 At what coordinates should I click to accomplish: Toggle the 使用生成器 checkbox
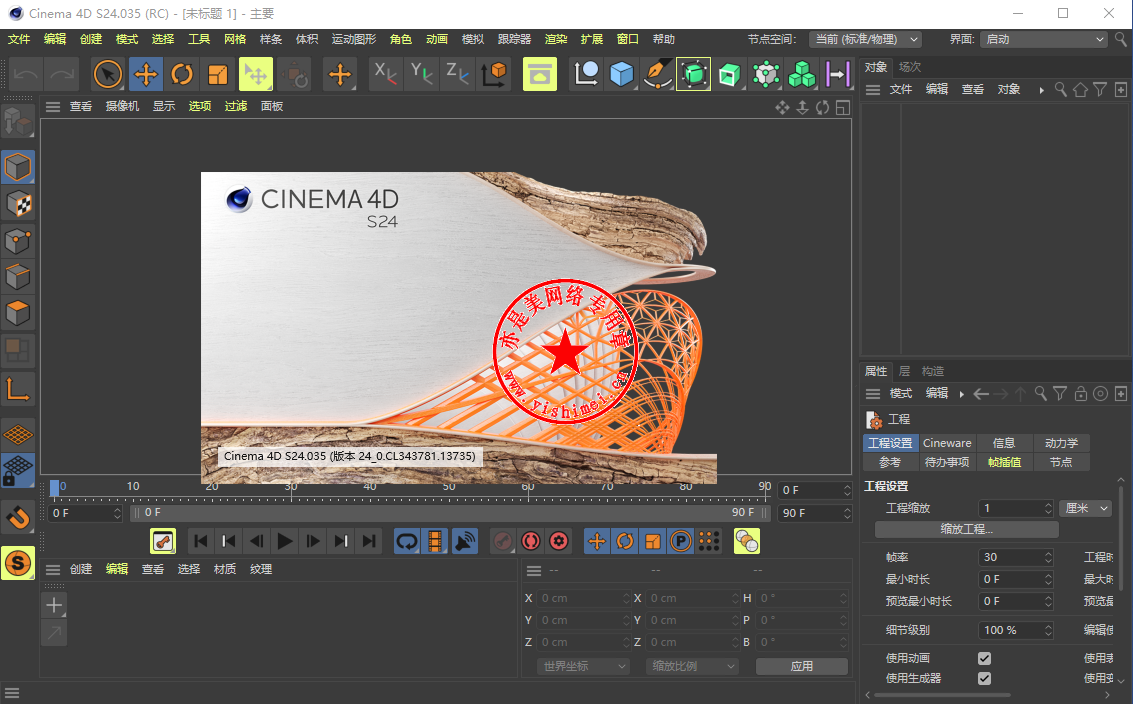tap(984, 679)
